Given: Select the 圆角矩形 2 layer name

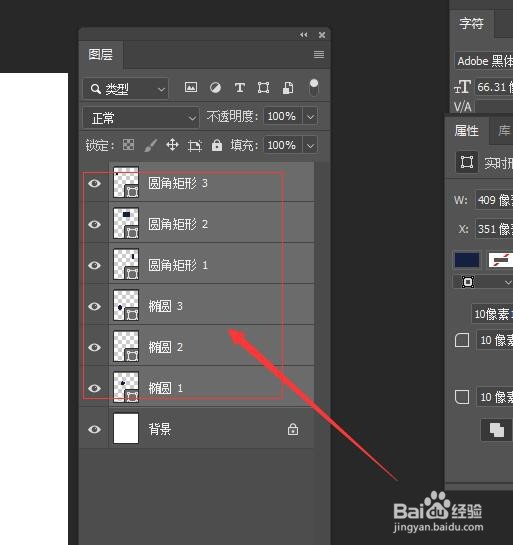Looking at the screenshot, I should [x=178, y=224].
